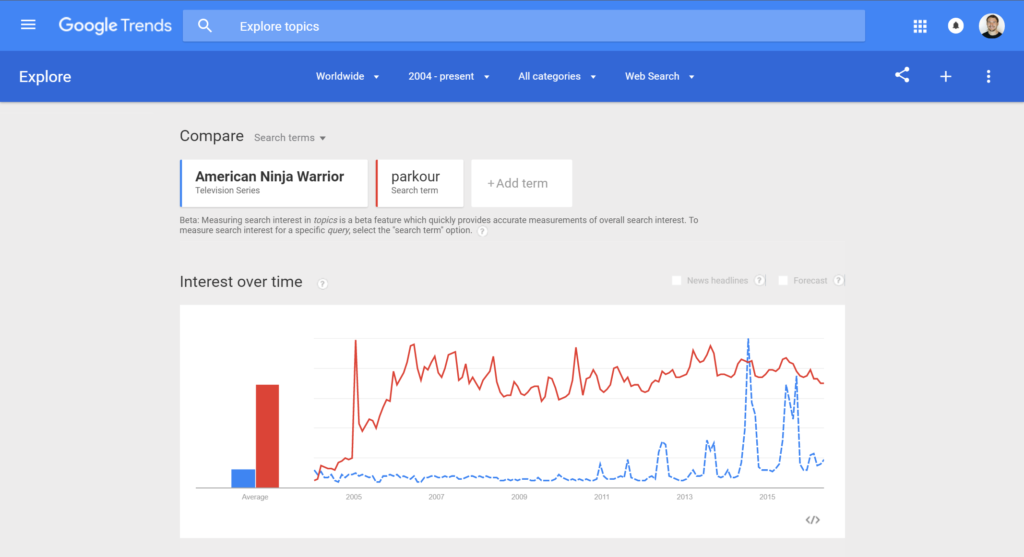
Task: Click the 2015 axis label
Action: (x=767, y=497)
